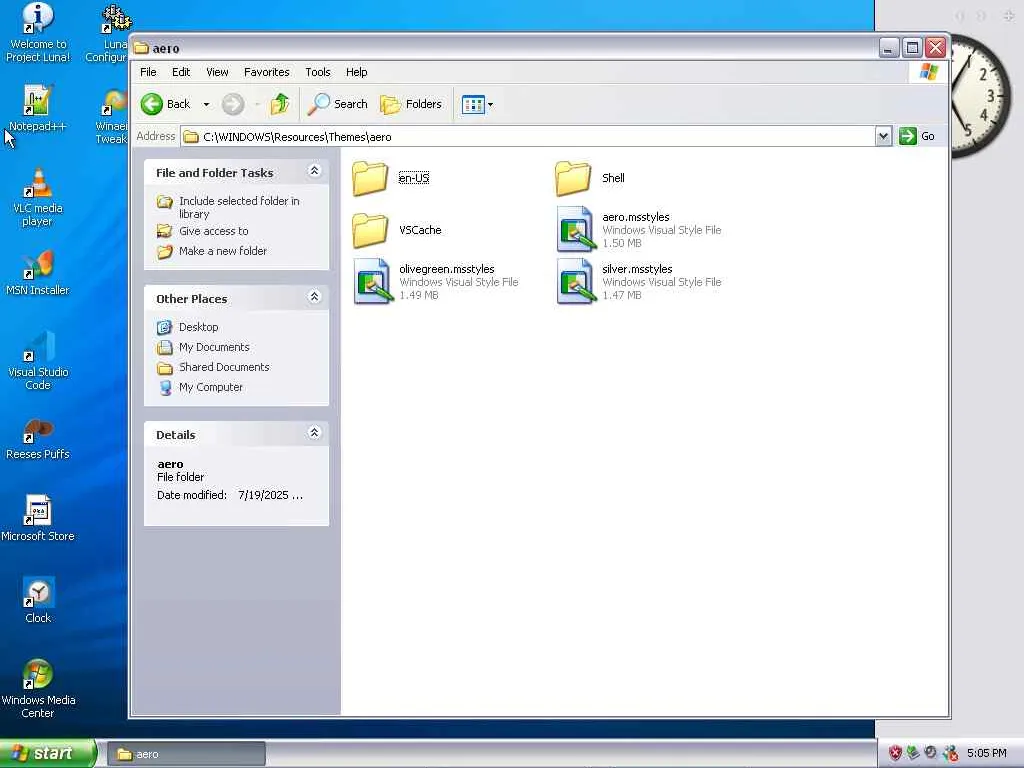
Task: Click the red shield security tray icon
Action: 895,753
